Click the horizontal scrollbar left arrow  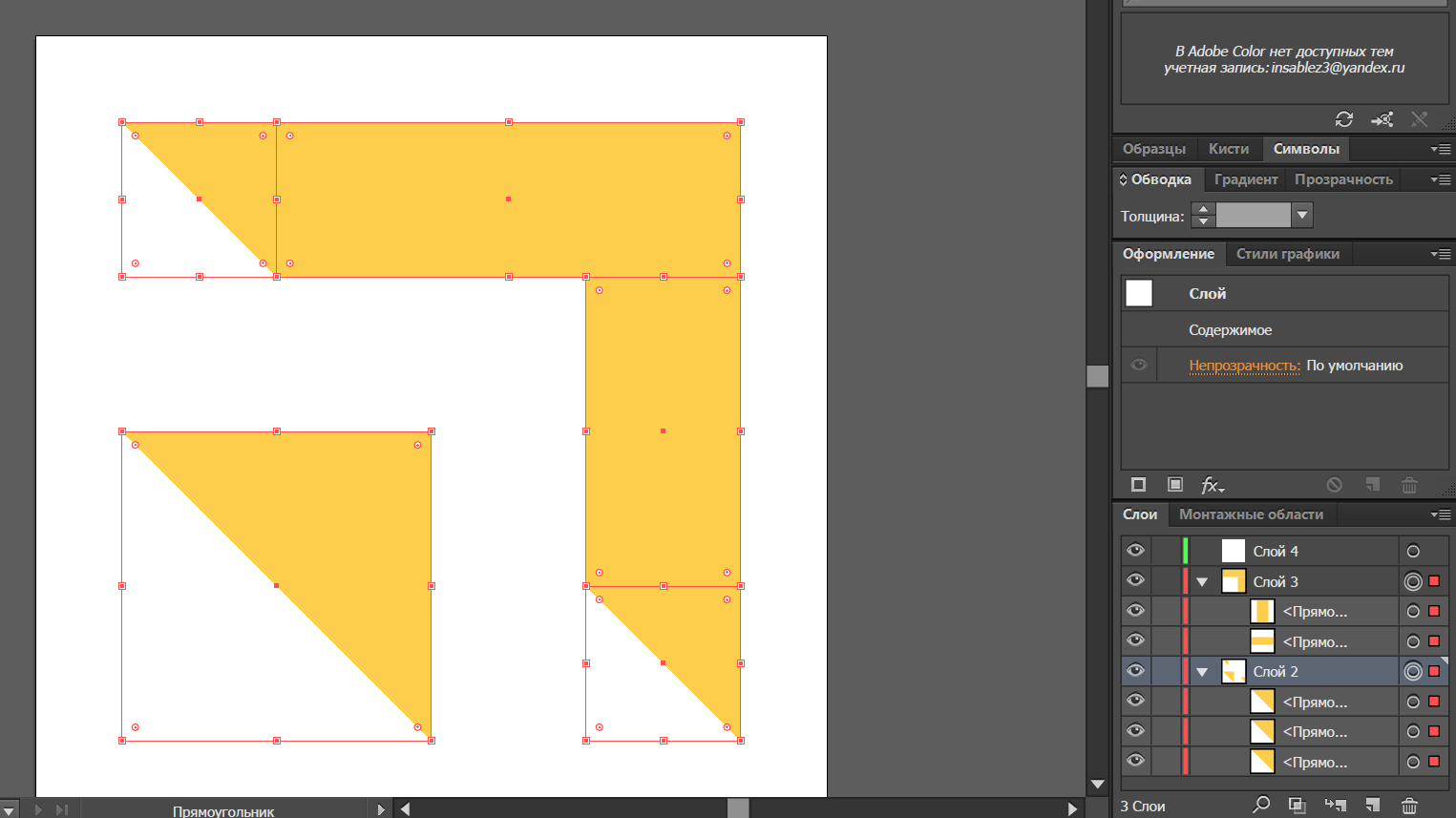[x=405, y=809]
